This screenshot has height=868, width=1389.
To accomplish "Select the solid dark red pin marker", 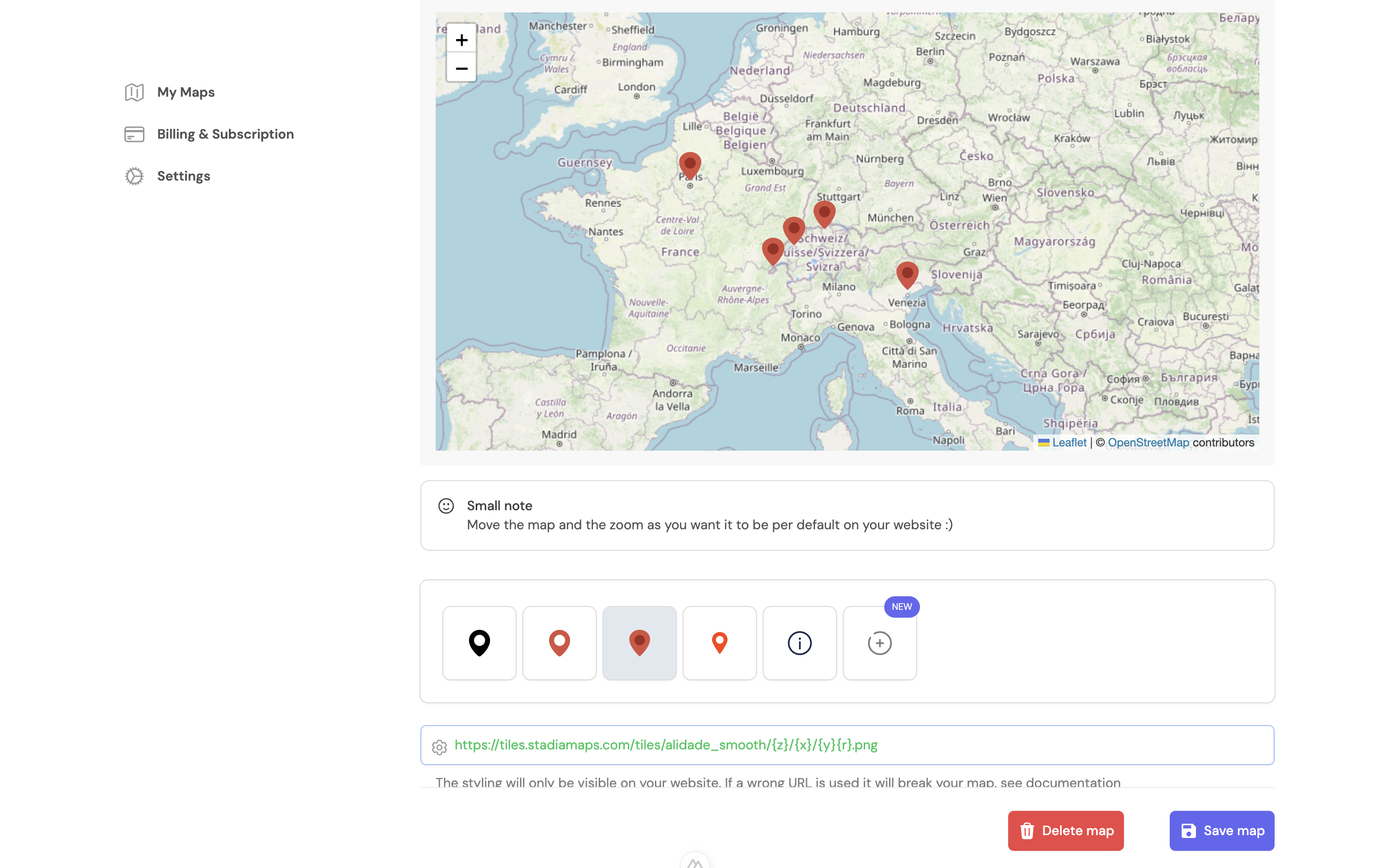I will 639,642.
